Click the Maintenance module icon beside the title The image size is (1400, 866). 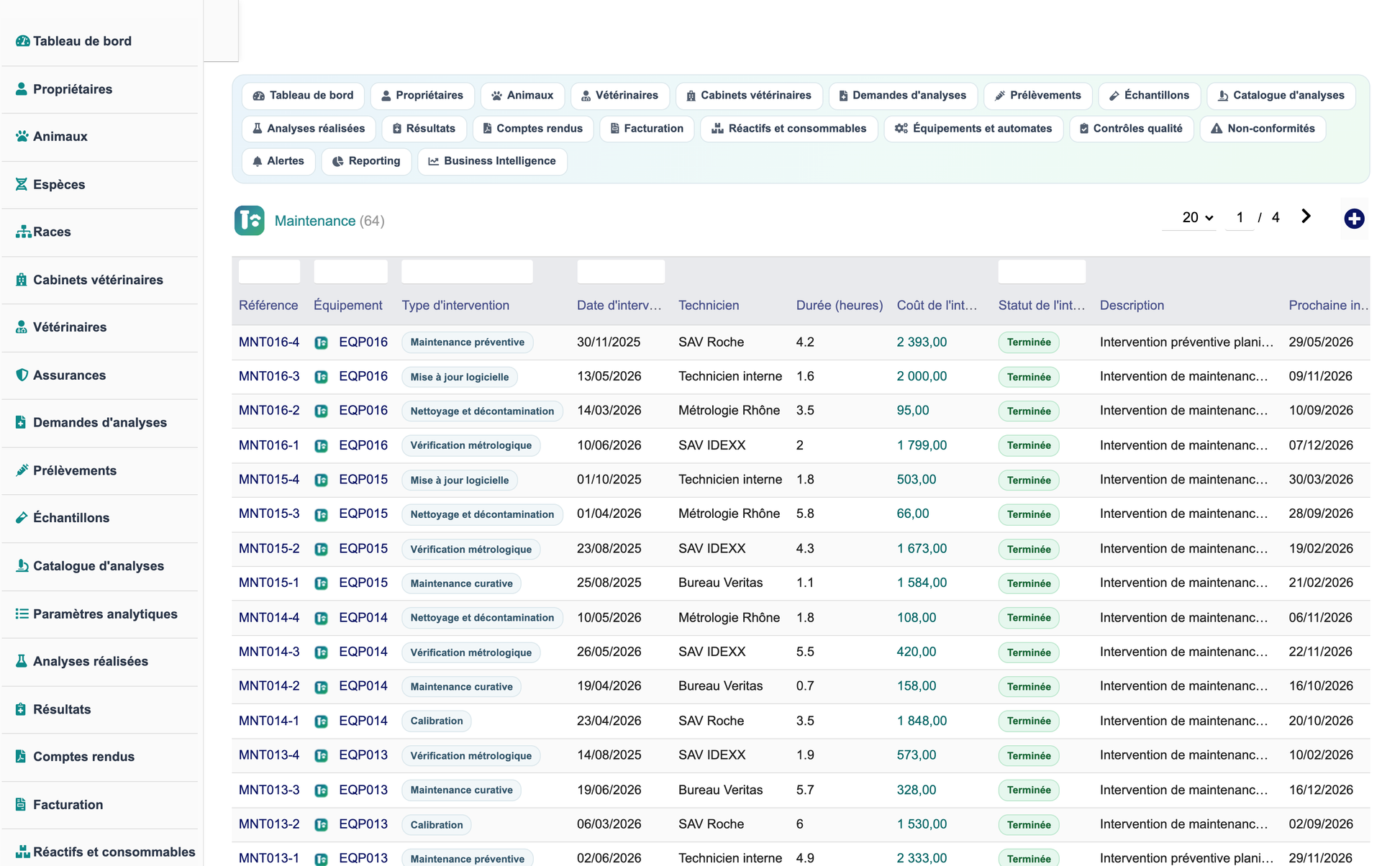tap(249, 221)
